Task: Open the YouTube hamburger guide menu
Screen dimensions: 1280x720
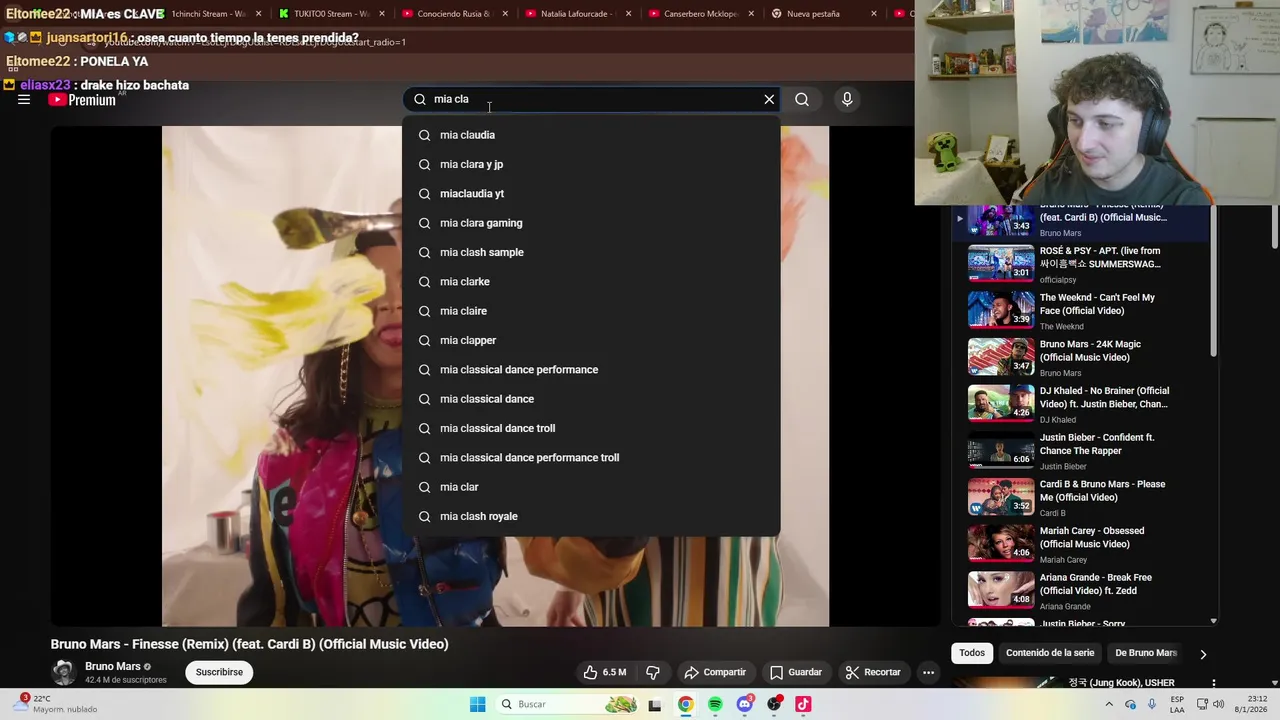Action: [x=24, y=99]
